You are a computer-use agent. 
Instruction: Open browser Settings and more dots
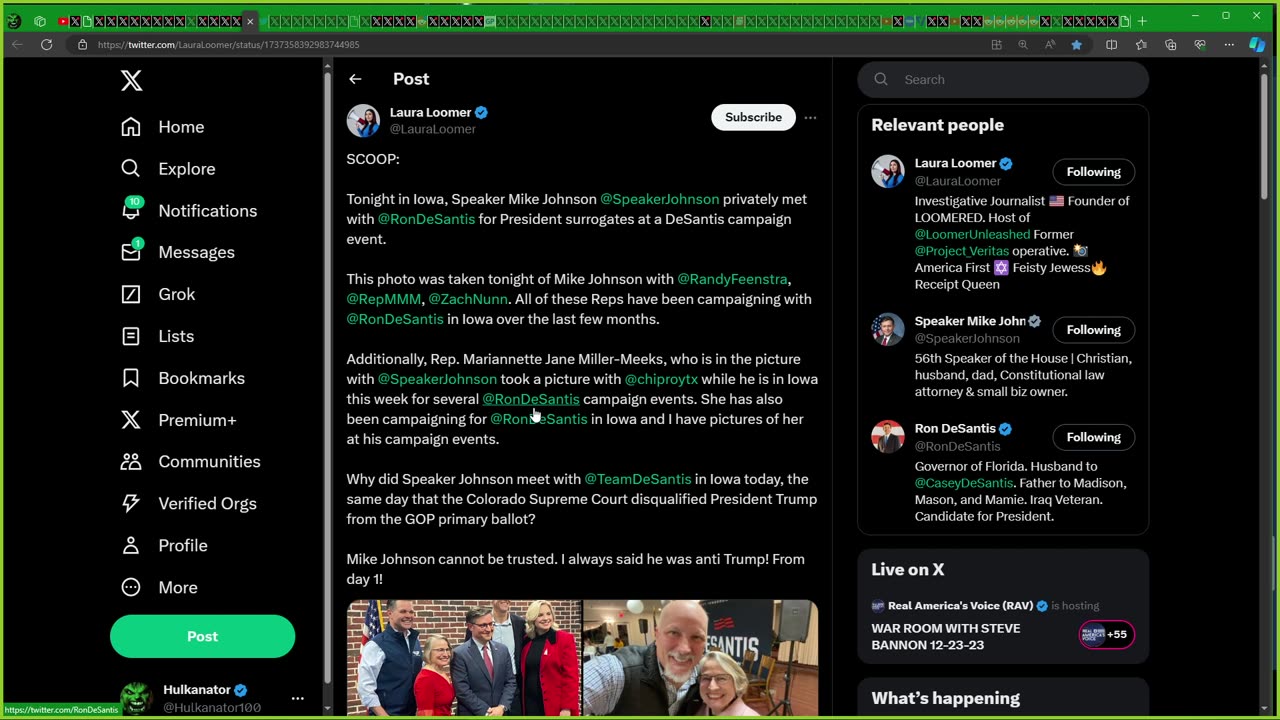click(1229, 45)
